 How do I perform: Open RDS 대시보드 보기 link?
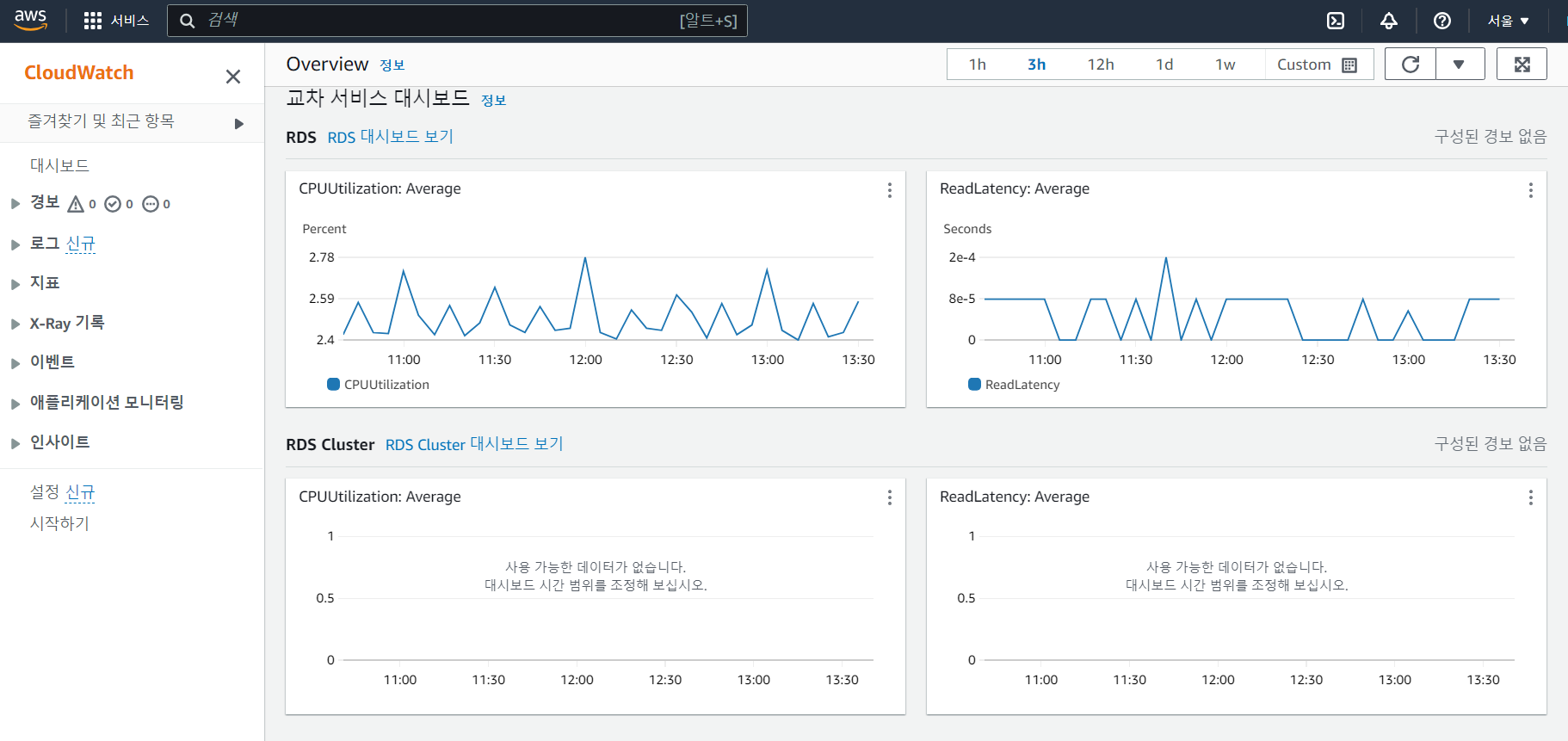[x=391, y=137]
